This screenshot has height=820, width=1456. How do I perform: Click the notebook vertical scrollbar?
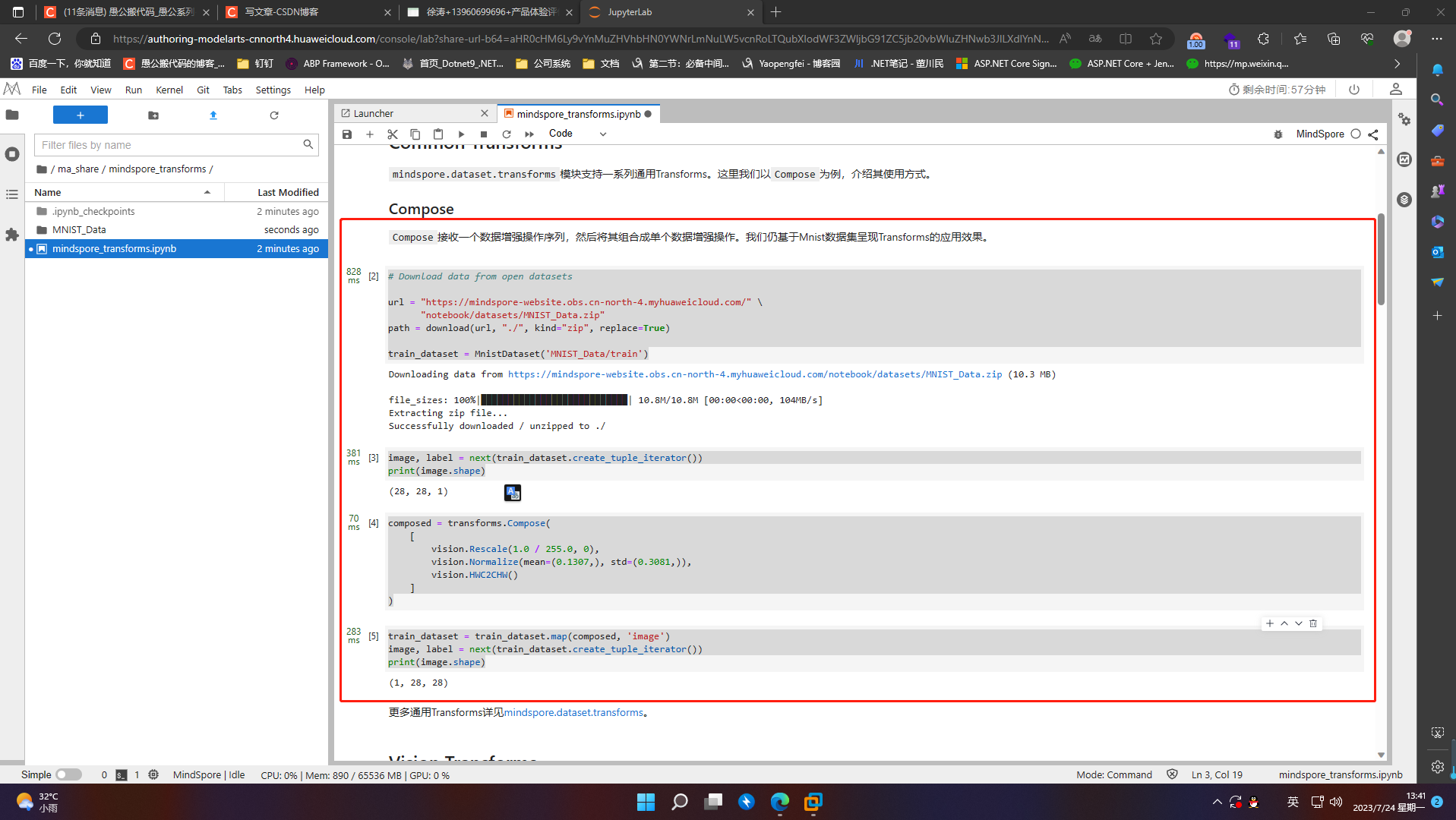click(x=1381, y=258)
